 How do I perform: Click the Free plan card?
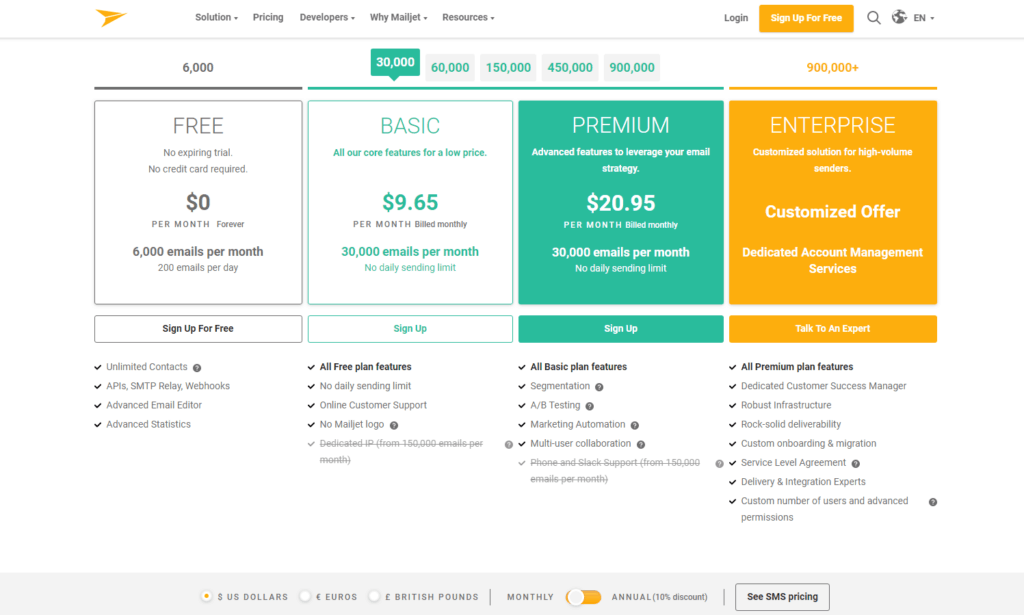click(x=198, y=202)
